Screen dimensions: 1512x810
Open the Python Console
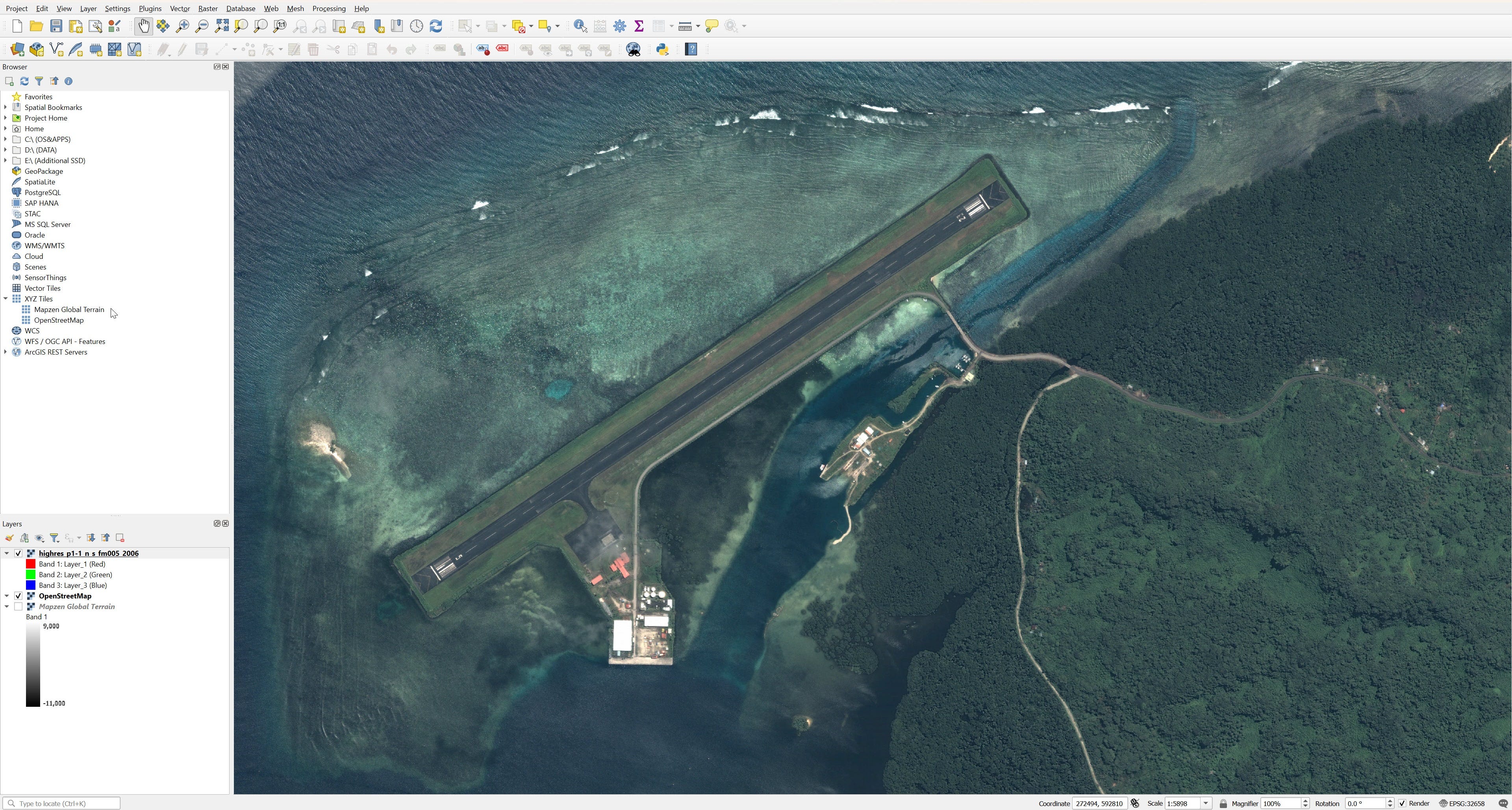(662, 49)
